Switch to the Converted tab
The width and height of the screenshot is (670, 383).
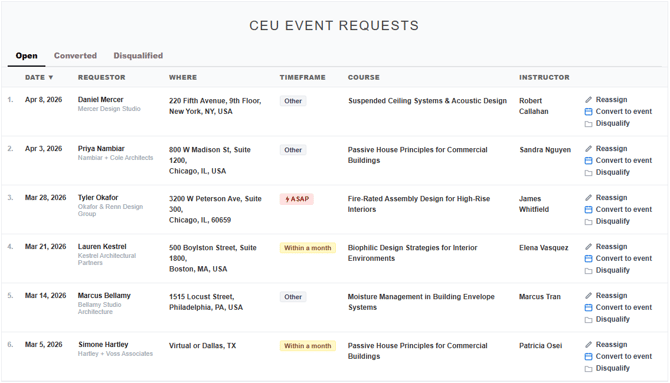75,56
